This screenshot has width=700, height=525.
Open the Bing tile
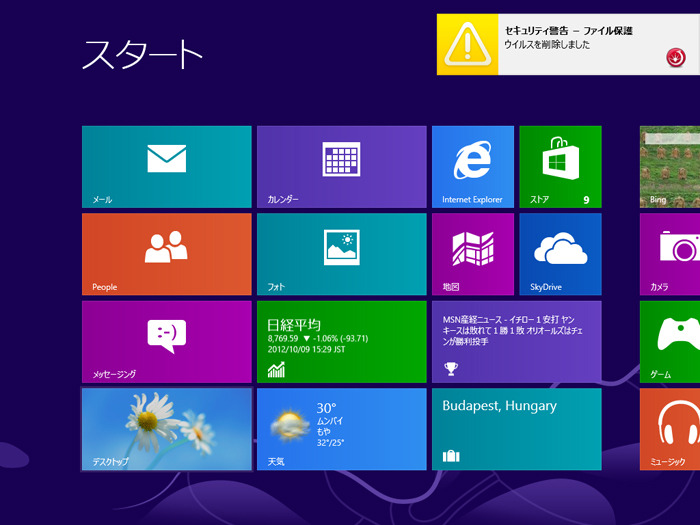(670, 167)
